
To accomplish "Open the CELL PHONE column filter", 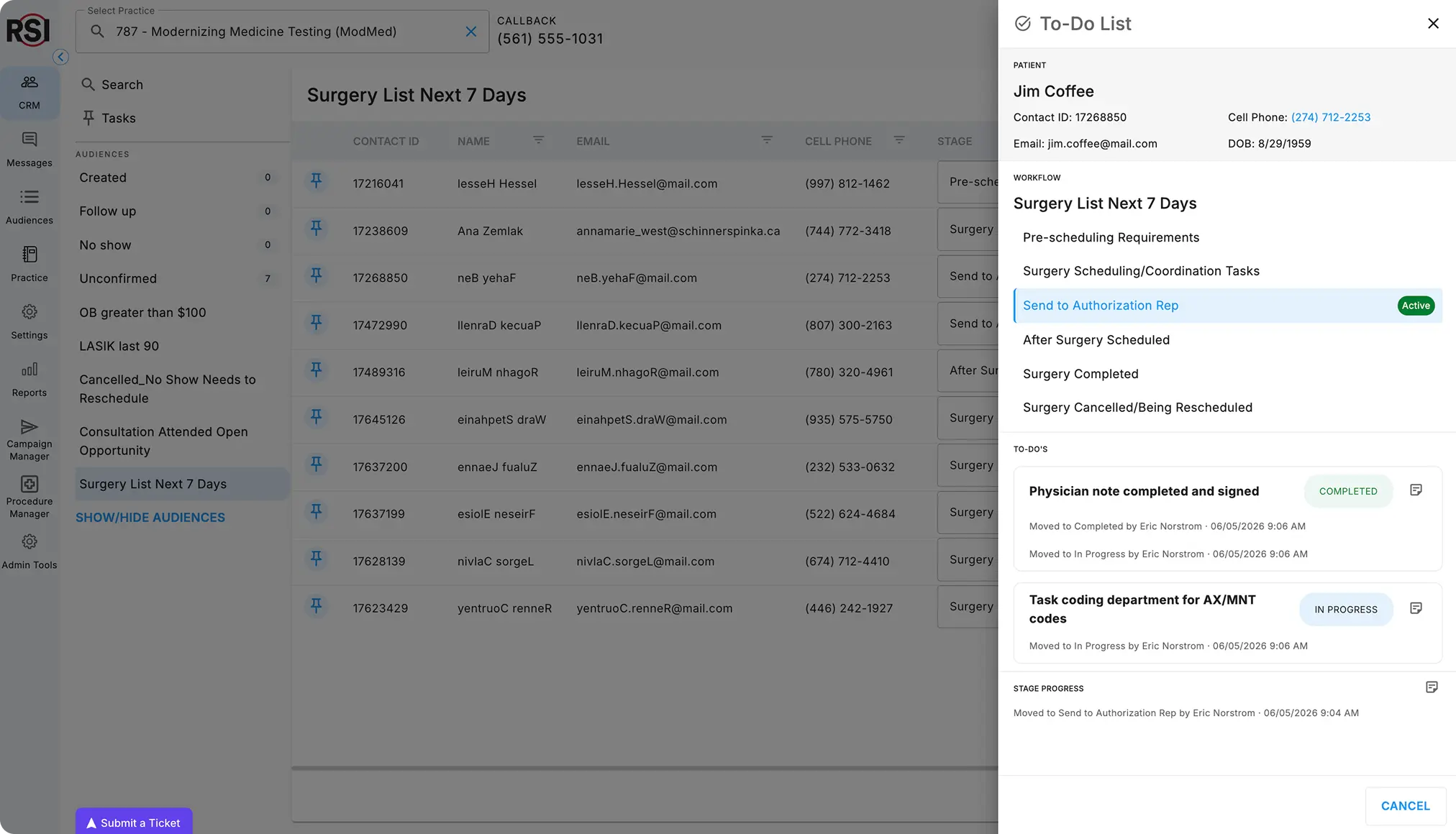I will (899, 140).
